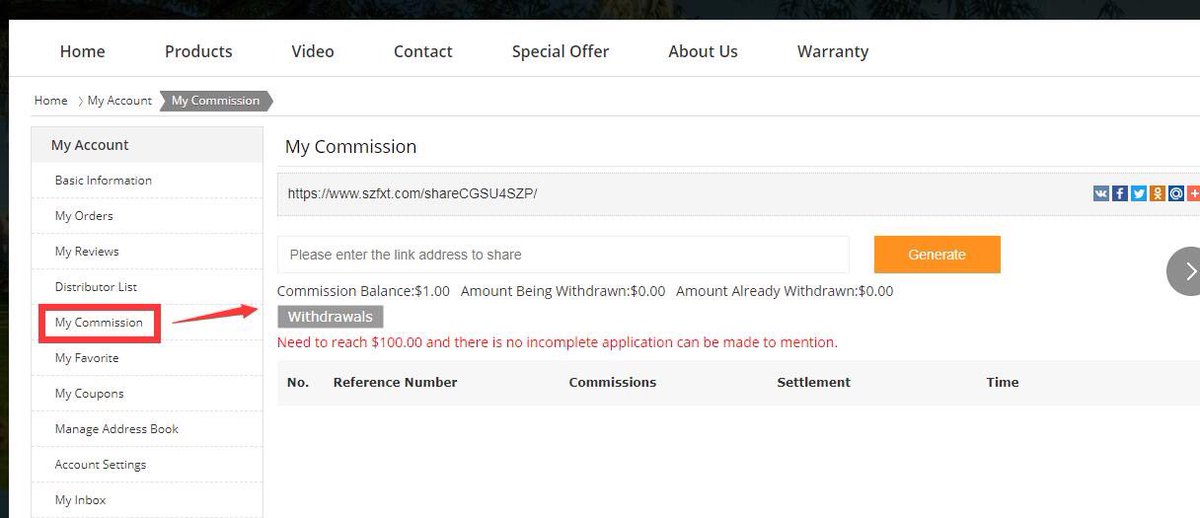Click the Withdrawals button
The width and height of the screenshot is (1200, 518).
[330, 317]
